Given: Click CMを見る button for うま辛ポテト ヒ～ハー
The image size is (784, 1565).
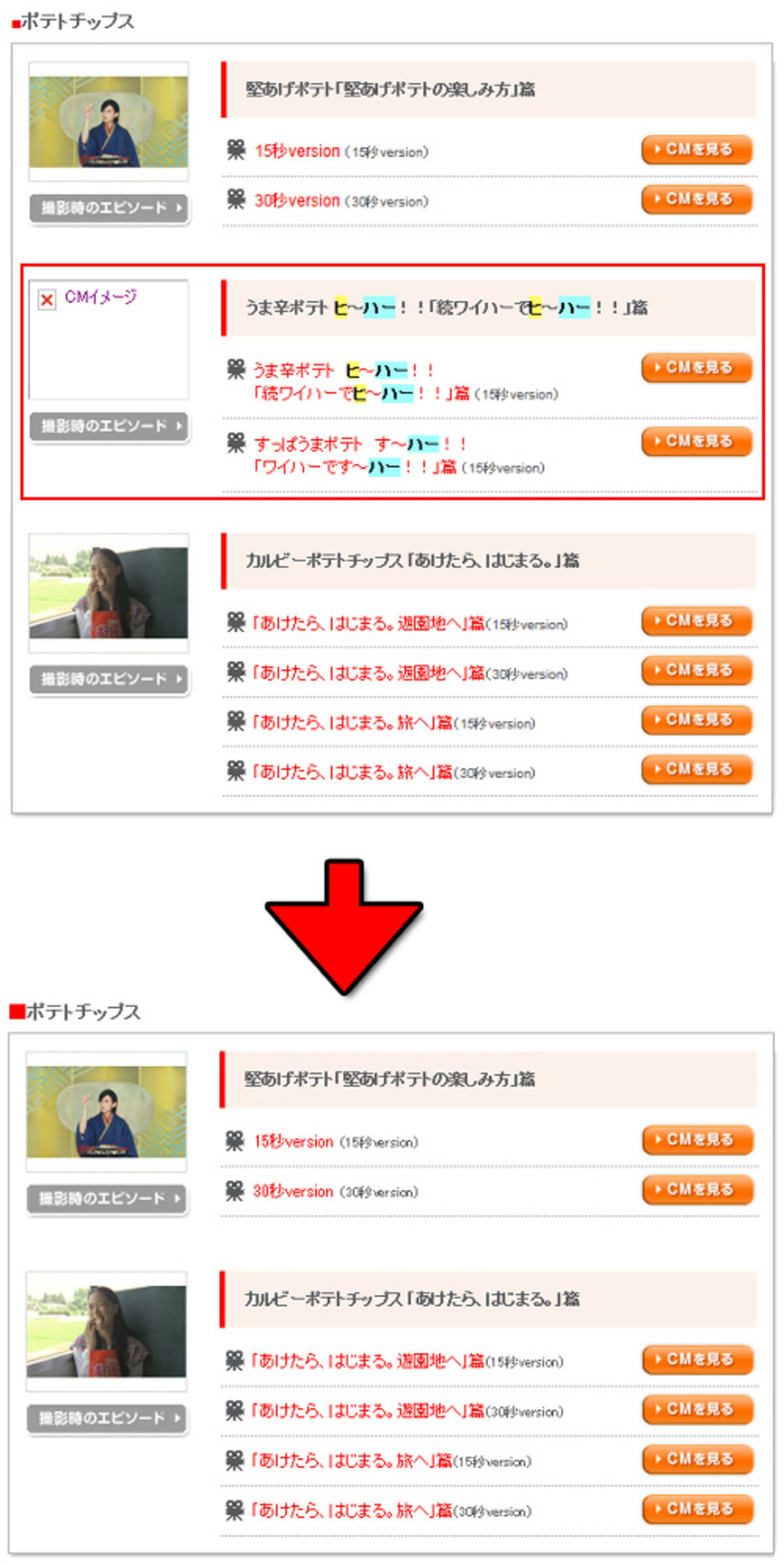Looking at the screenshot, I should click(x=696, y=368).
